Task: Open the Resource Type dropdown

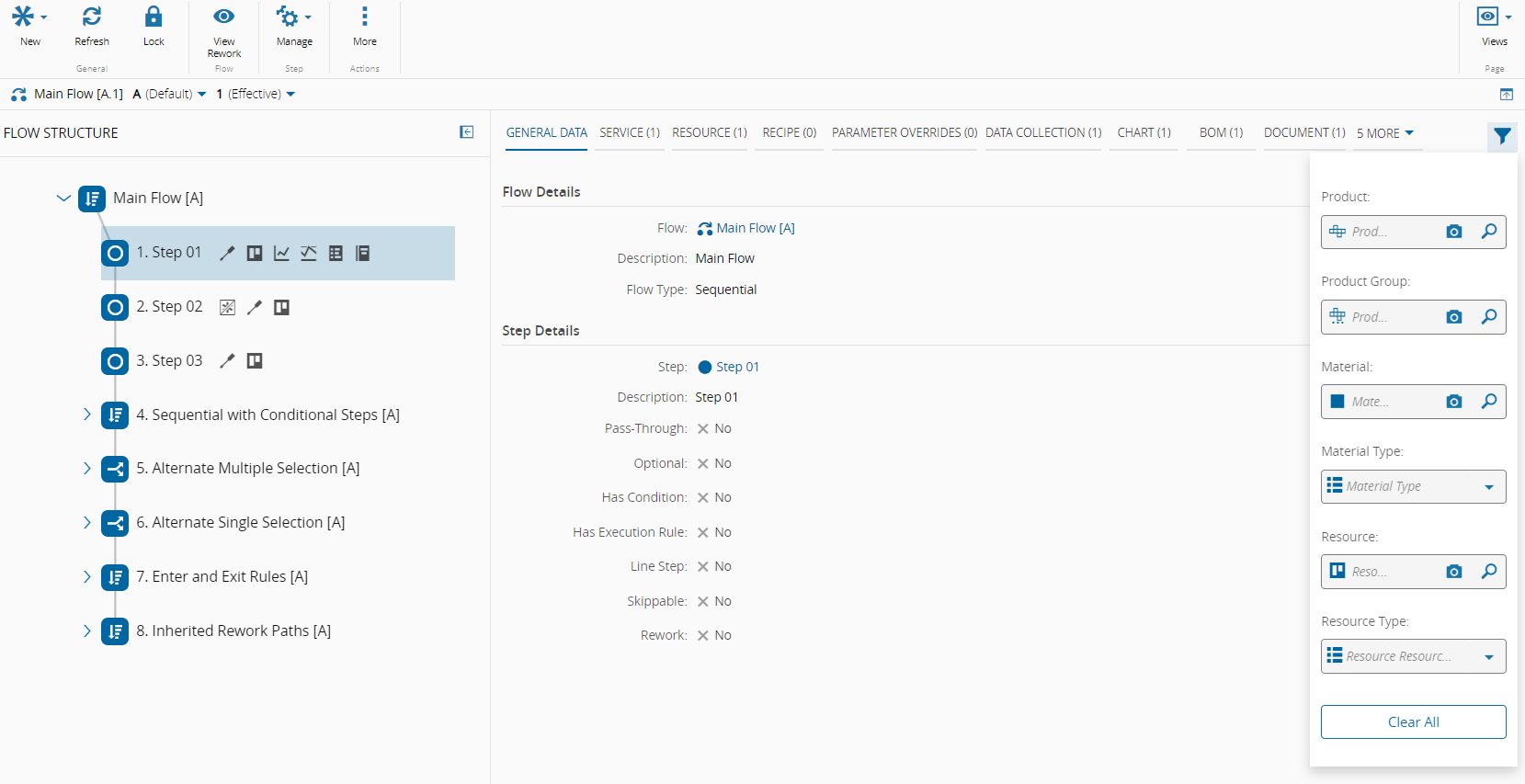Action: (x=1488, y=657)
